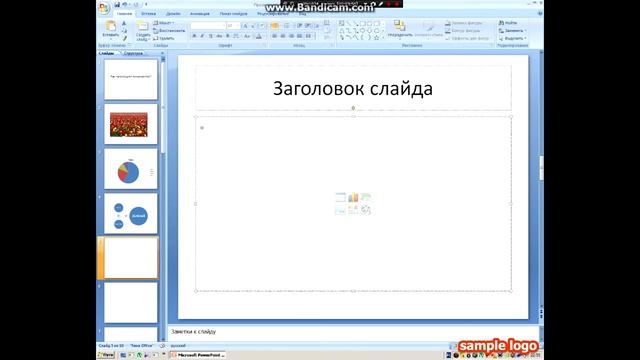Viewport: 640px width, 360px height.
Task: Click the Insert Media Clip icon in placeholder
Action: pos(366,210)
